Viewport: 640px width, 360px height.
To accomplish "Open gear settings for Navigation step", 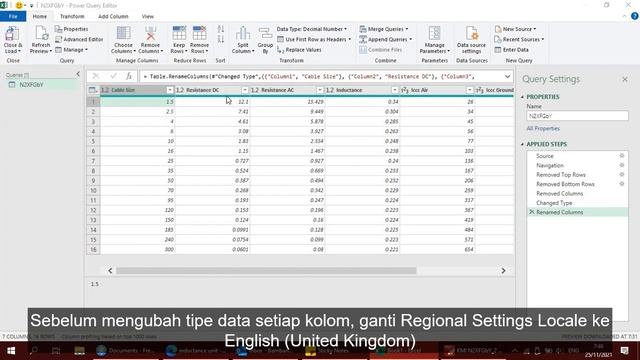I will 622,165.
